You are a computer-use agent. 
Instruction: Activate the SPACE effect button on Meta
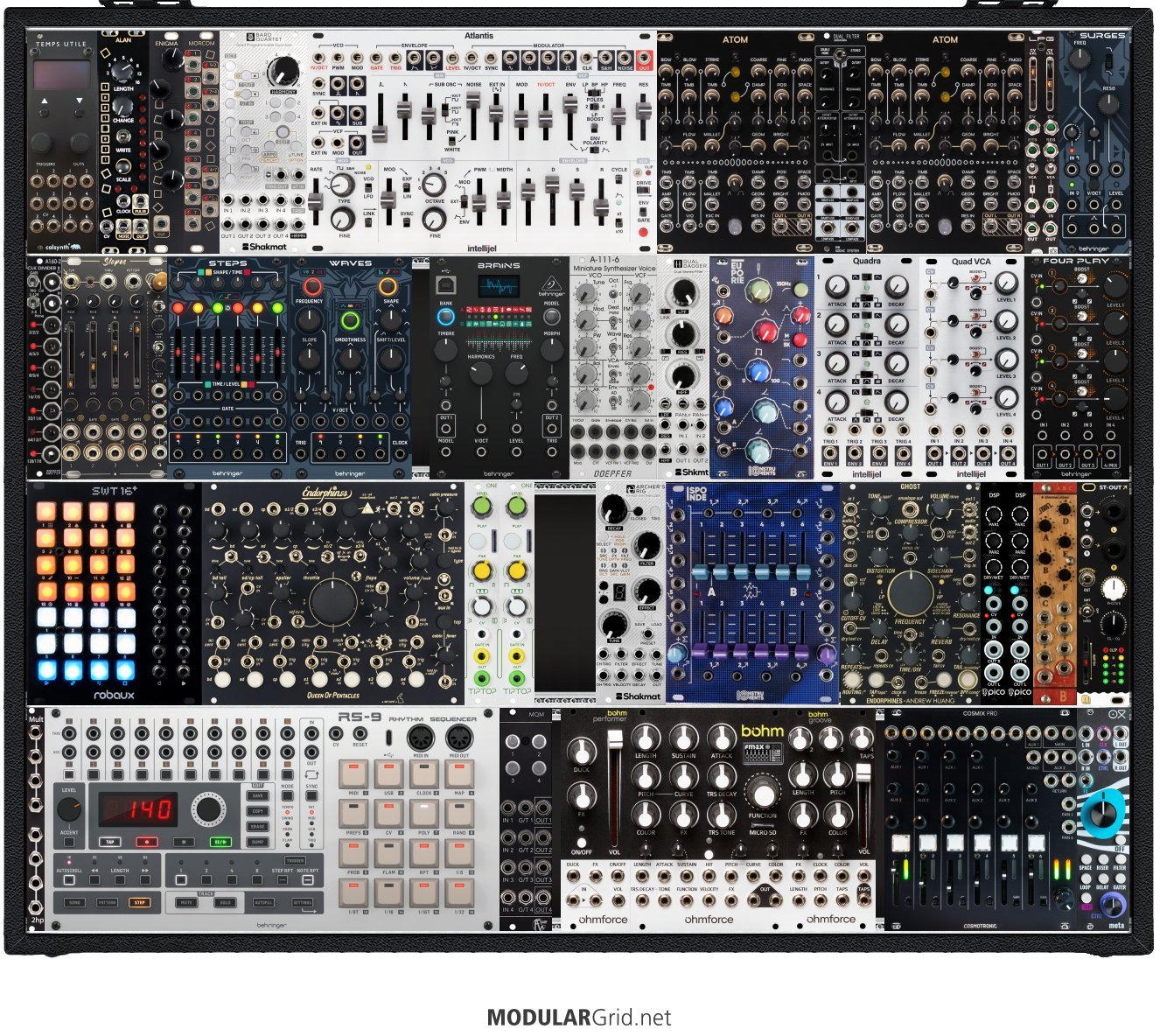click(1085, 859)
